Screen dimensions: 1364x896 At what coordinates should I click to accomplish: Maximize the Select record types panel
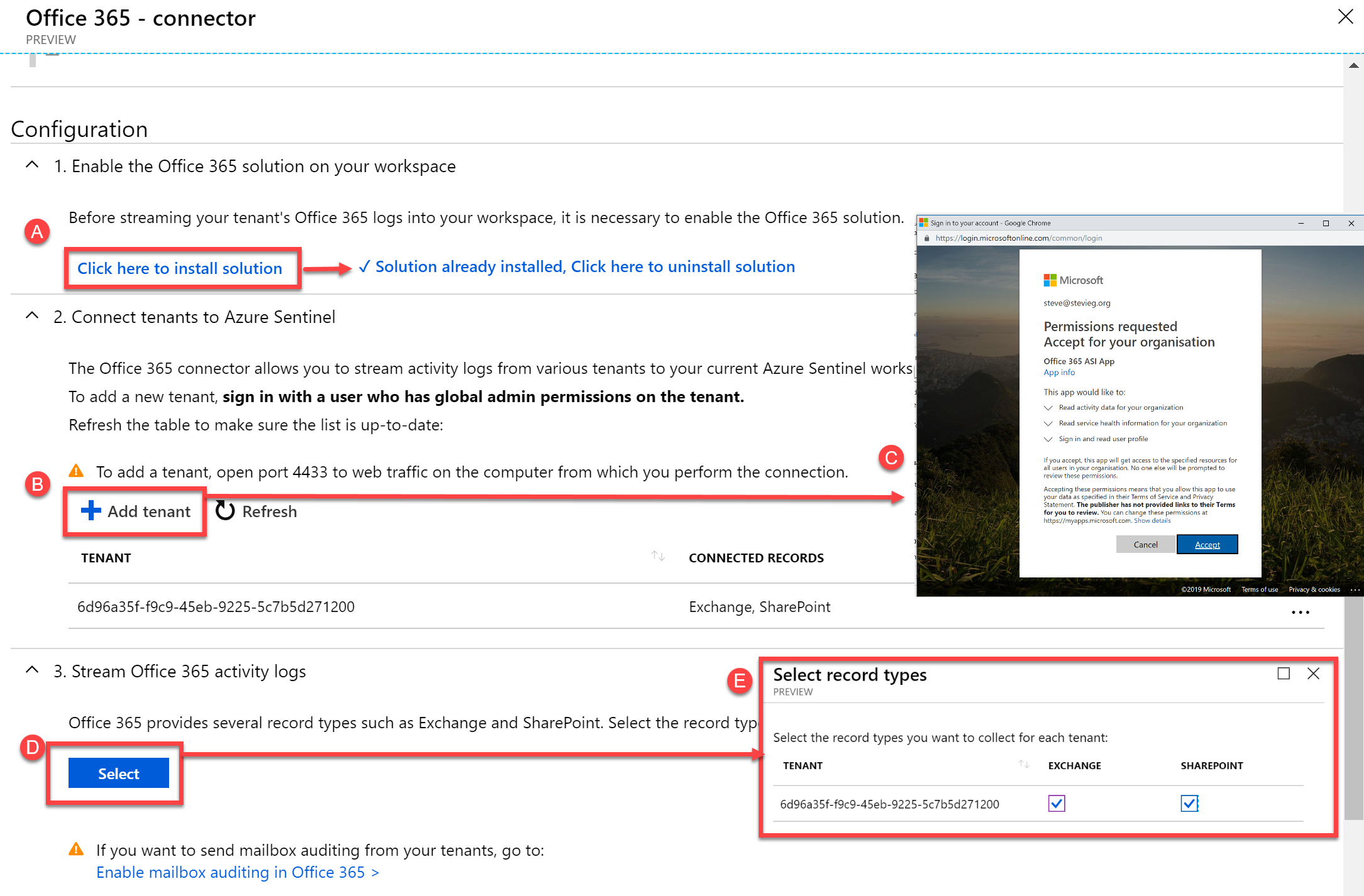tap(1284, 674)
